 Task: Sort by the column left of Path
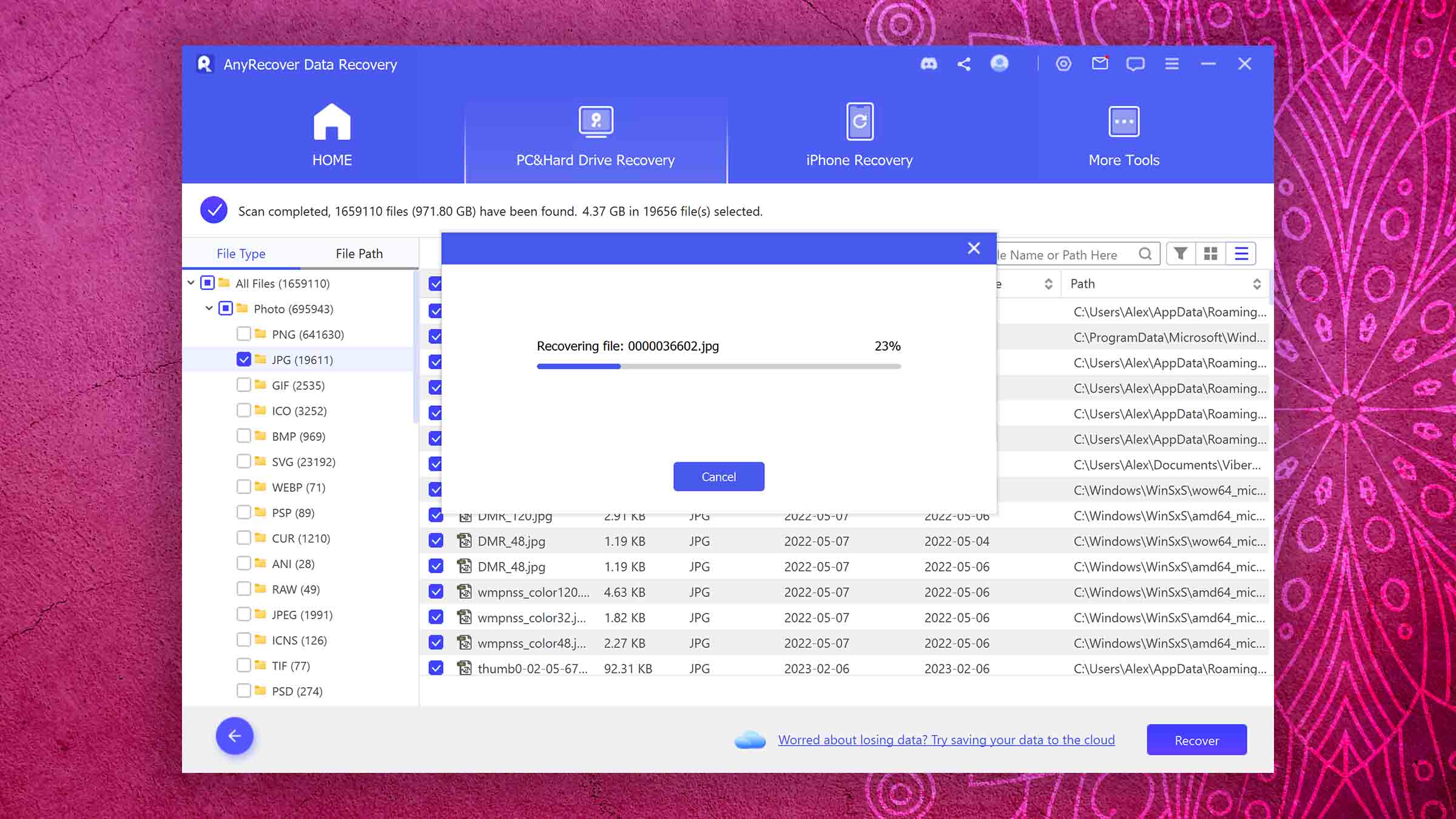pyautogui.click(x=1048, y=284)
